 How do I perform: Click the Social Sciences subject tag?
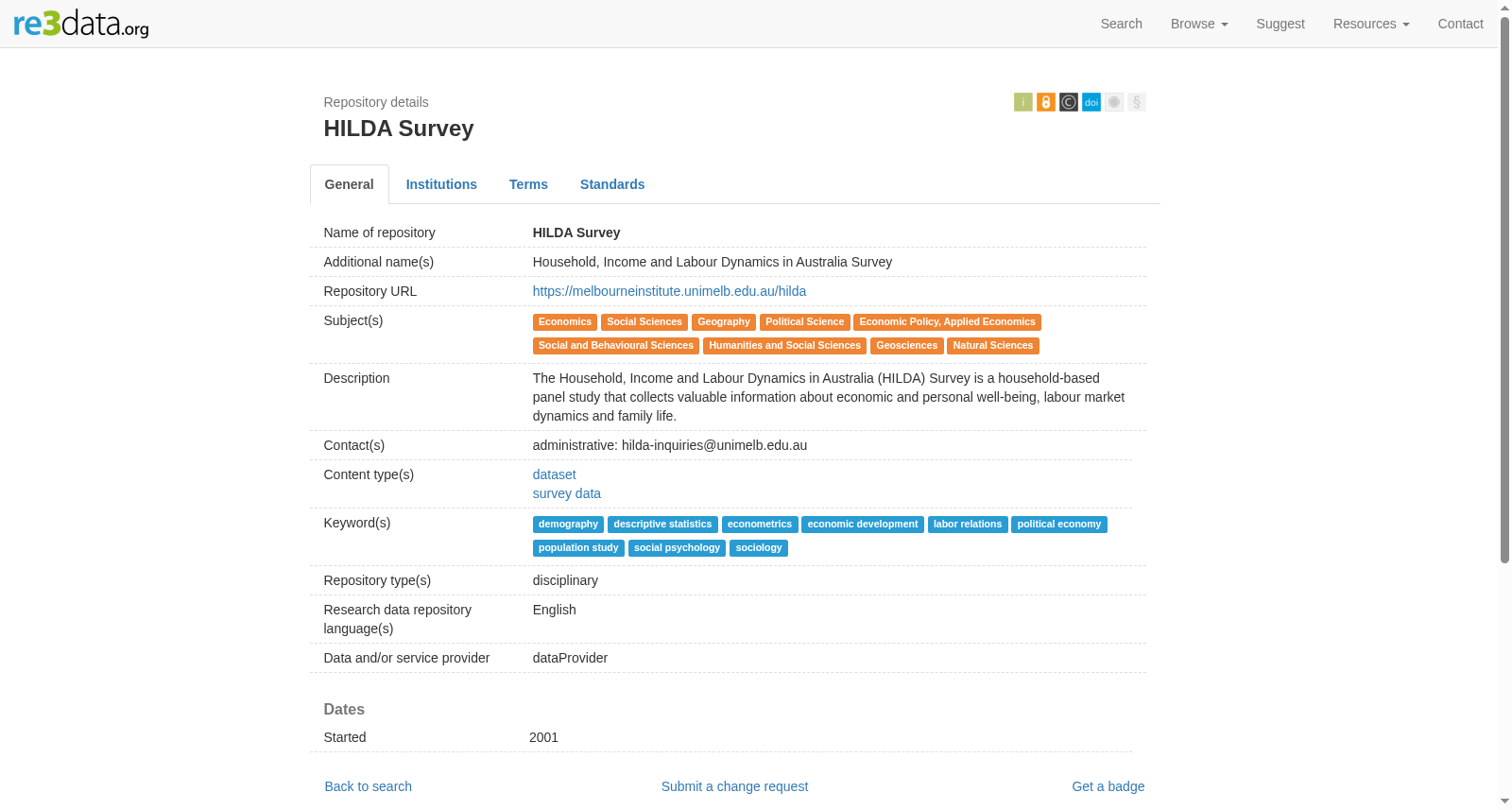[x=644, y=322]
